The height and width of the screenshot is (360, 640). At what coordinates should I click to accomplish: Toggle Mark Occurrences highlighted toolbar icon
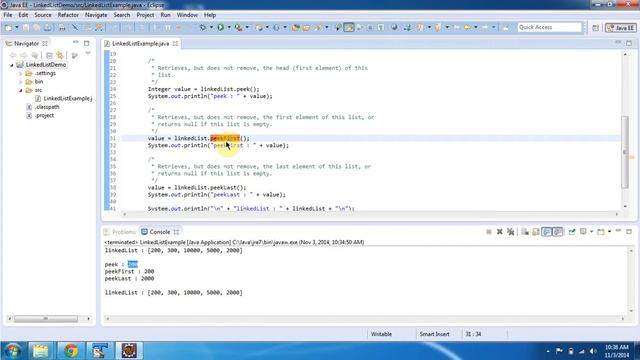(x=349, y=27)
